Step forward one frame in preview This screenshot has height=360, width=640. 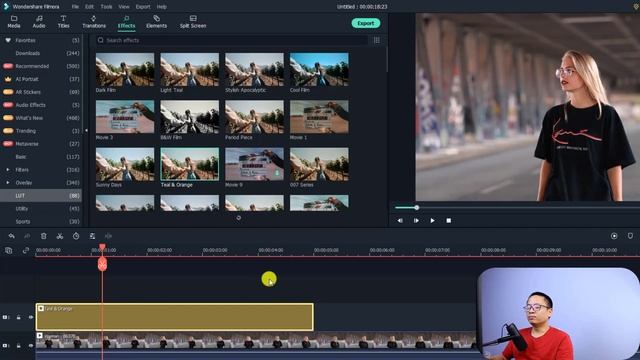tap(416, 220)
